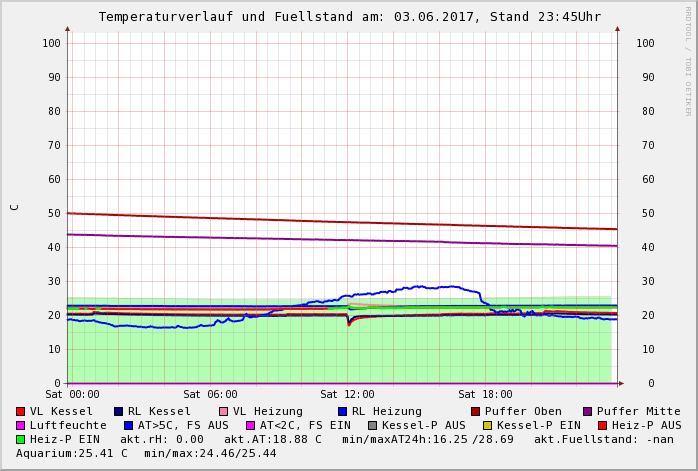Select the yellow Kessel-P EIN swatch
698x471 pixels.
488,425
